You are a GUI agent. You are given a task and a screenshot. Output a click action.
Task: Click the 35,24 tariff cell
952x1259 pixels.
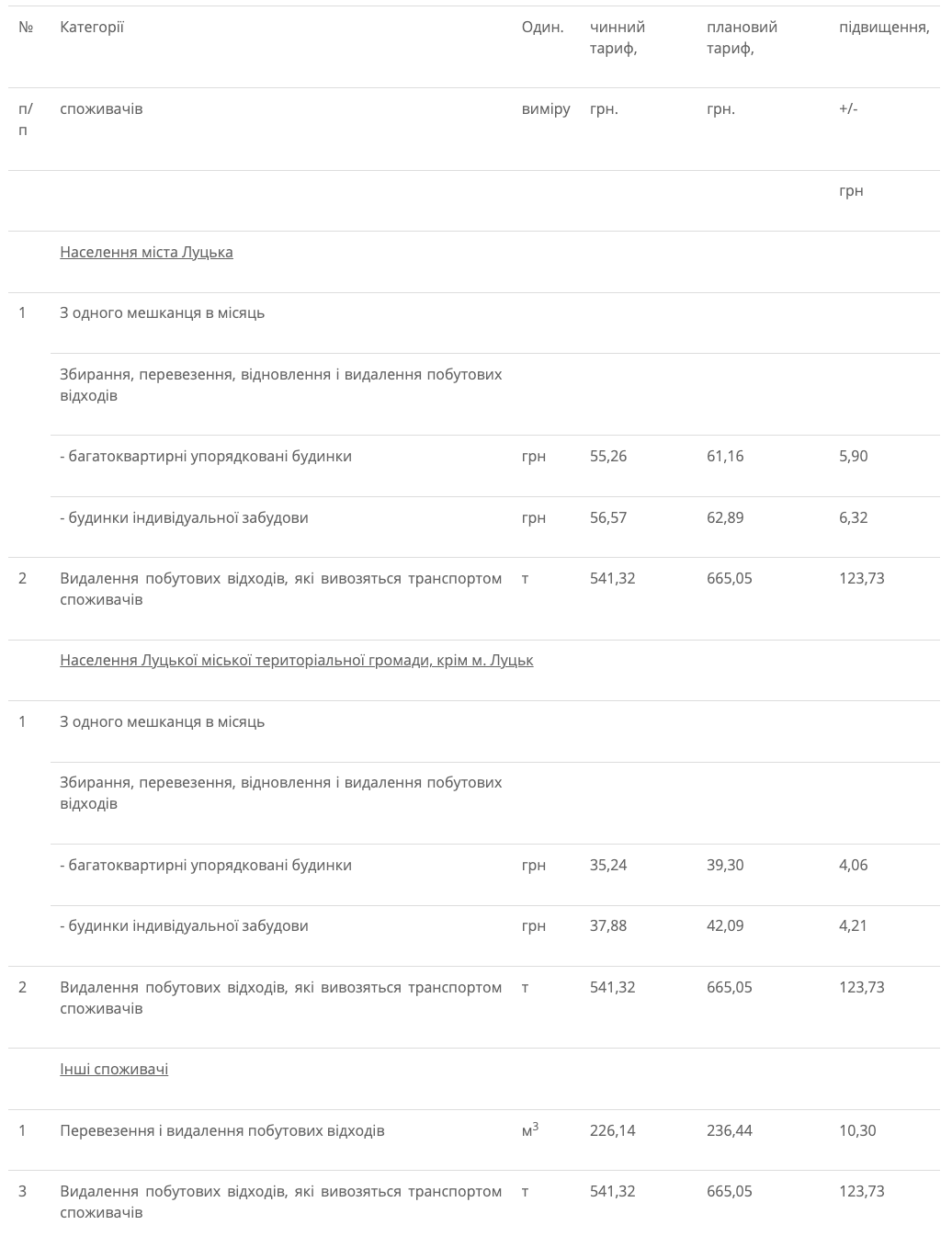tap(608, 865)
